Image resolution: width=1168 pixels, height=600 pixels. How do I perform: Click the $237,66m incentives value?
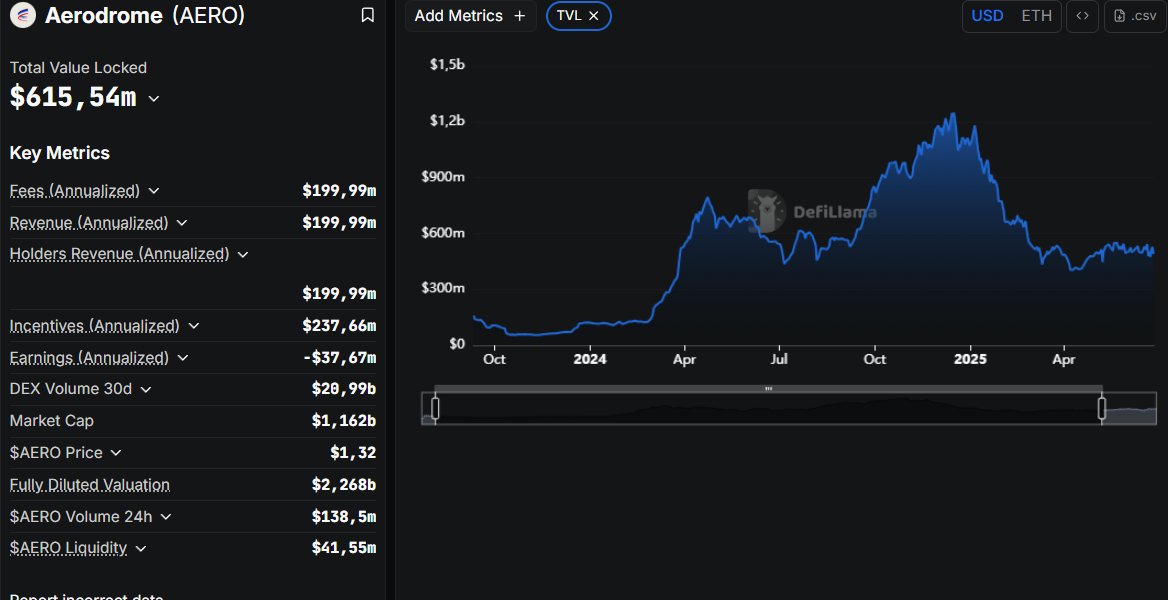(x=339, y=326)
